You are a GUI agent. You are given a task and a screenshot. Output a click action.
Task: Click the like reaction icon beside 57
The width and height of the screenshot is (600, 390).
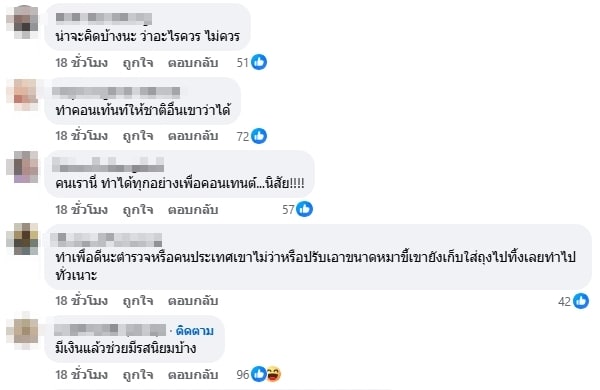tap(305, 209)
